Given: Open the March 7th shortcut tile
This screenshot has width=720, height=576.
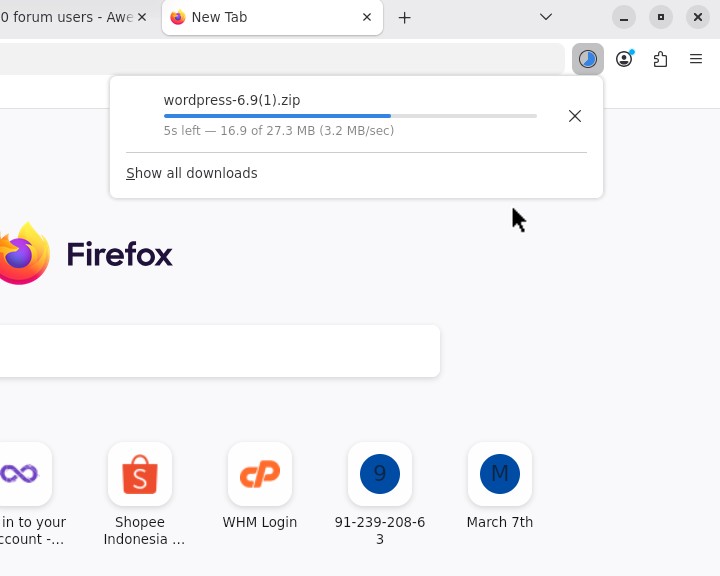Looking at the screenshot, I should pyautogui.click(x=500, y=474).
